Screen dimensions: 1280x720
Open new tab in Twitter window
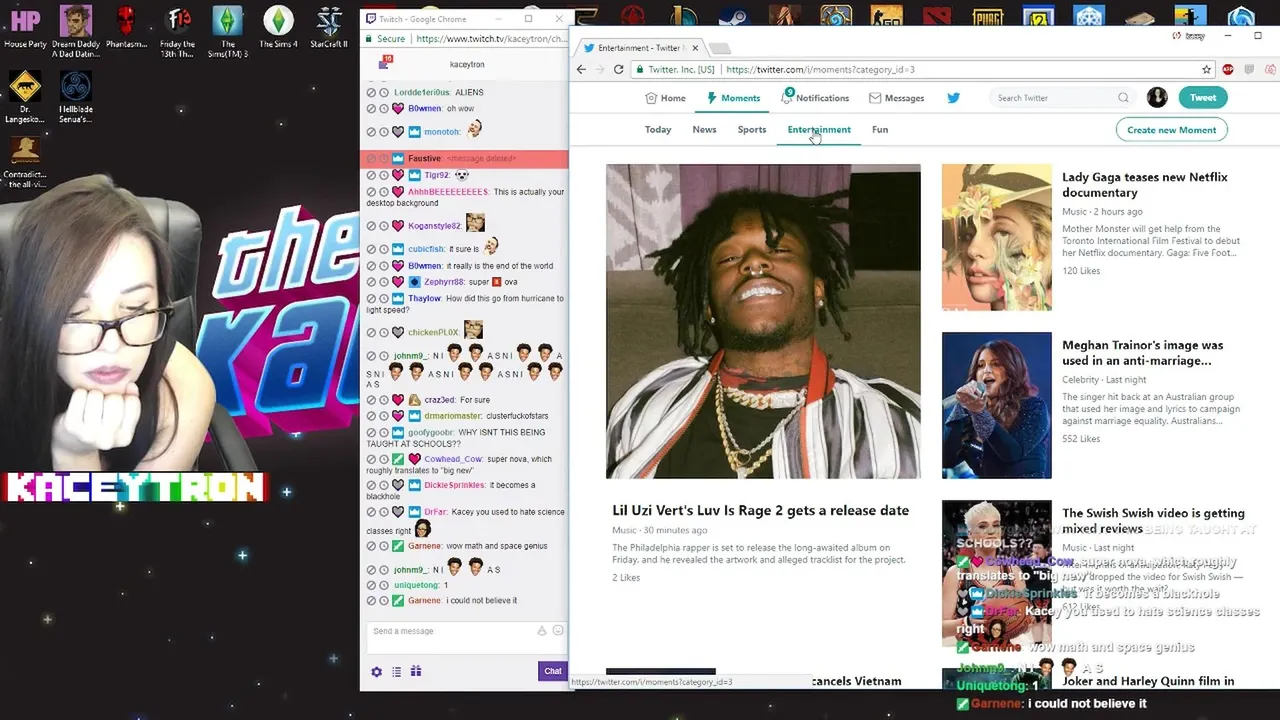pyautogui.click(x=720, y=48)
